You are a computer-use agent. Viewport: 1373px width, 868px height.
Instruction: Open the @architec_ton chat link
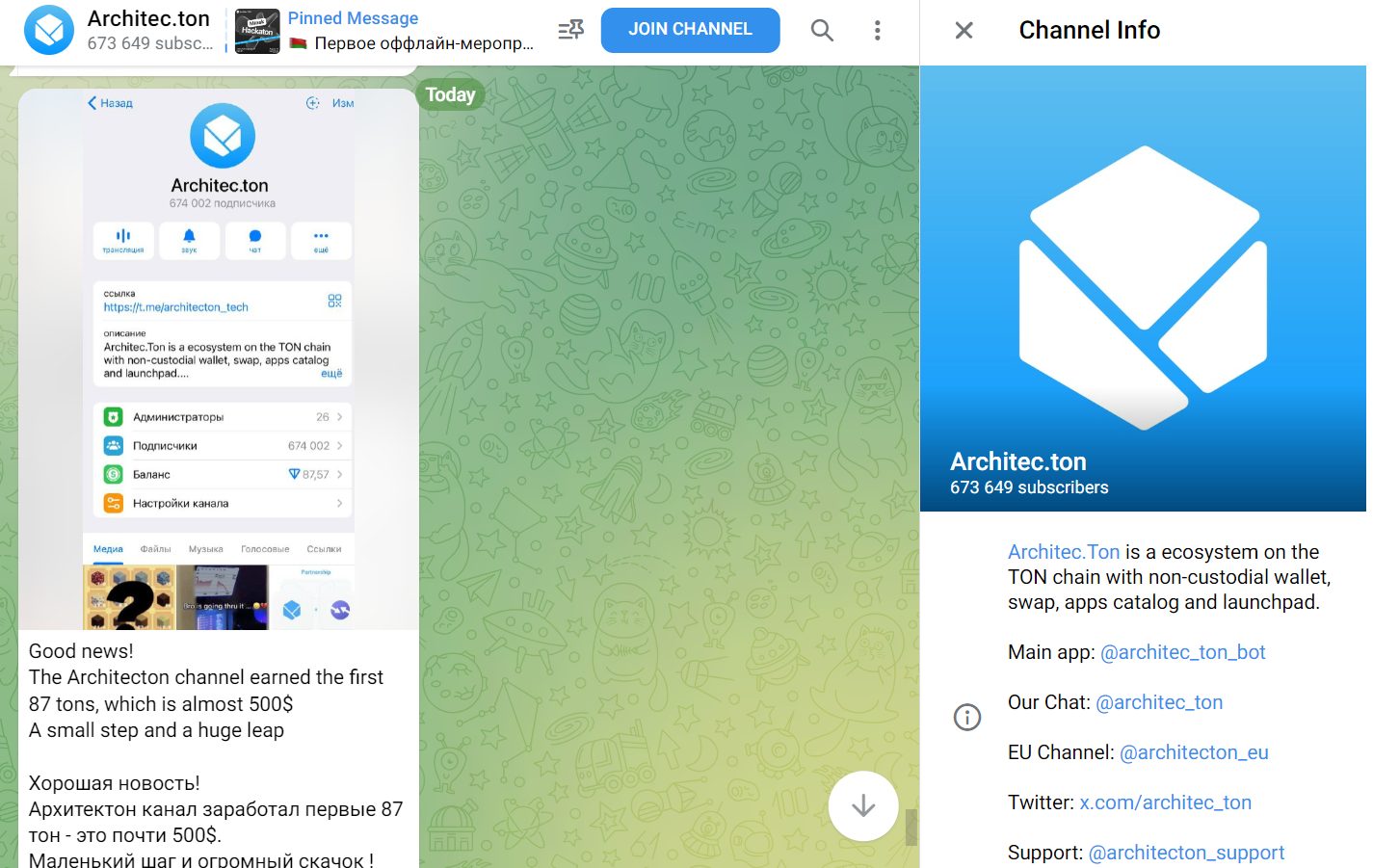pyautogui.click(x=1159, y=702)
